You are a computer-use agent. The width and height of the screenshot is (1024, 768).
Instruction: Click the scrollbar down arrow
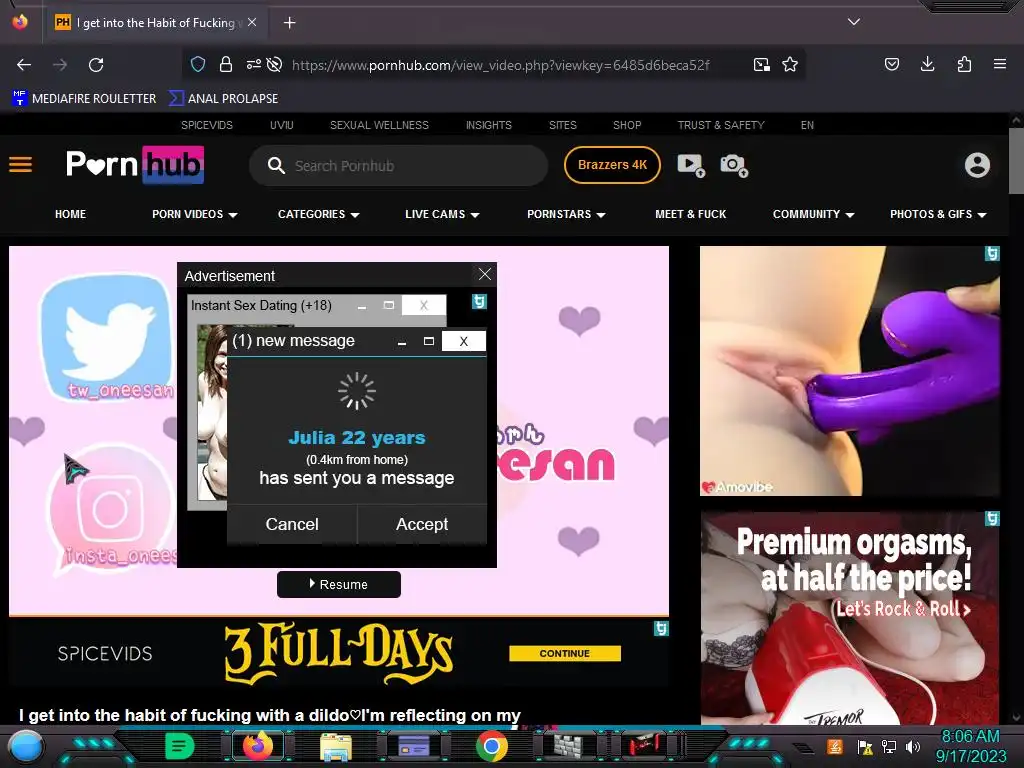click(x=1016, y=718)
